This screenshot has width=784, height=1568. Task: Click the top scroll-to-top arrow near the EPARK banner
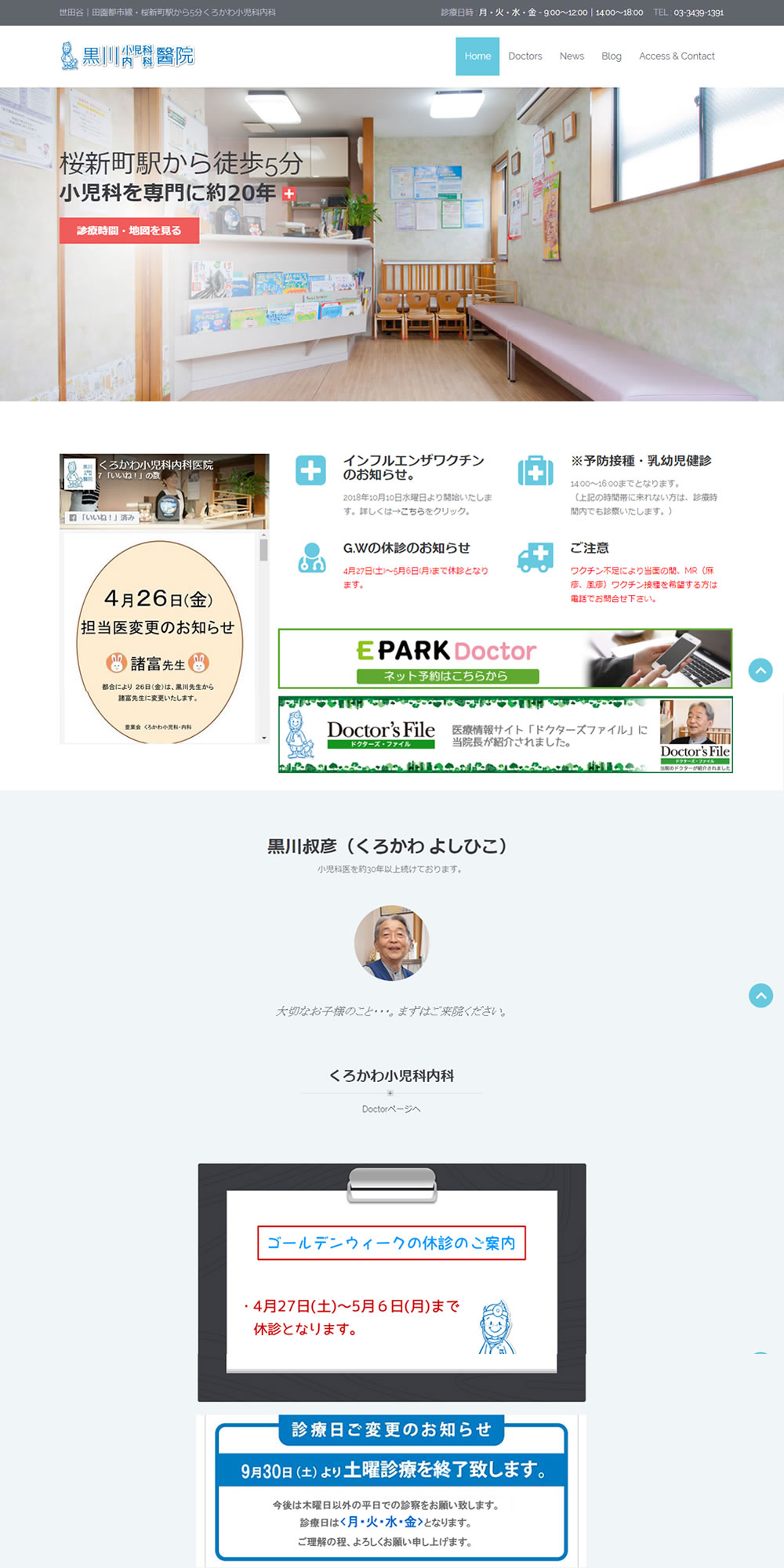760,670
